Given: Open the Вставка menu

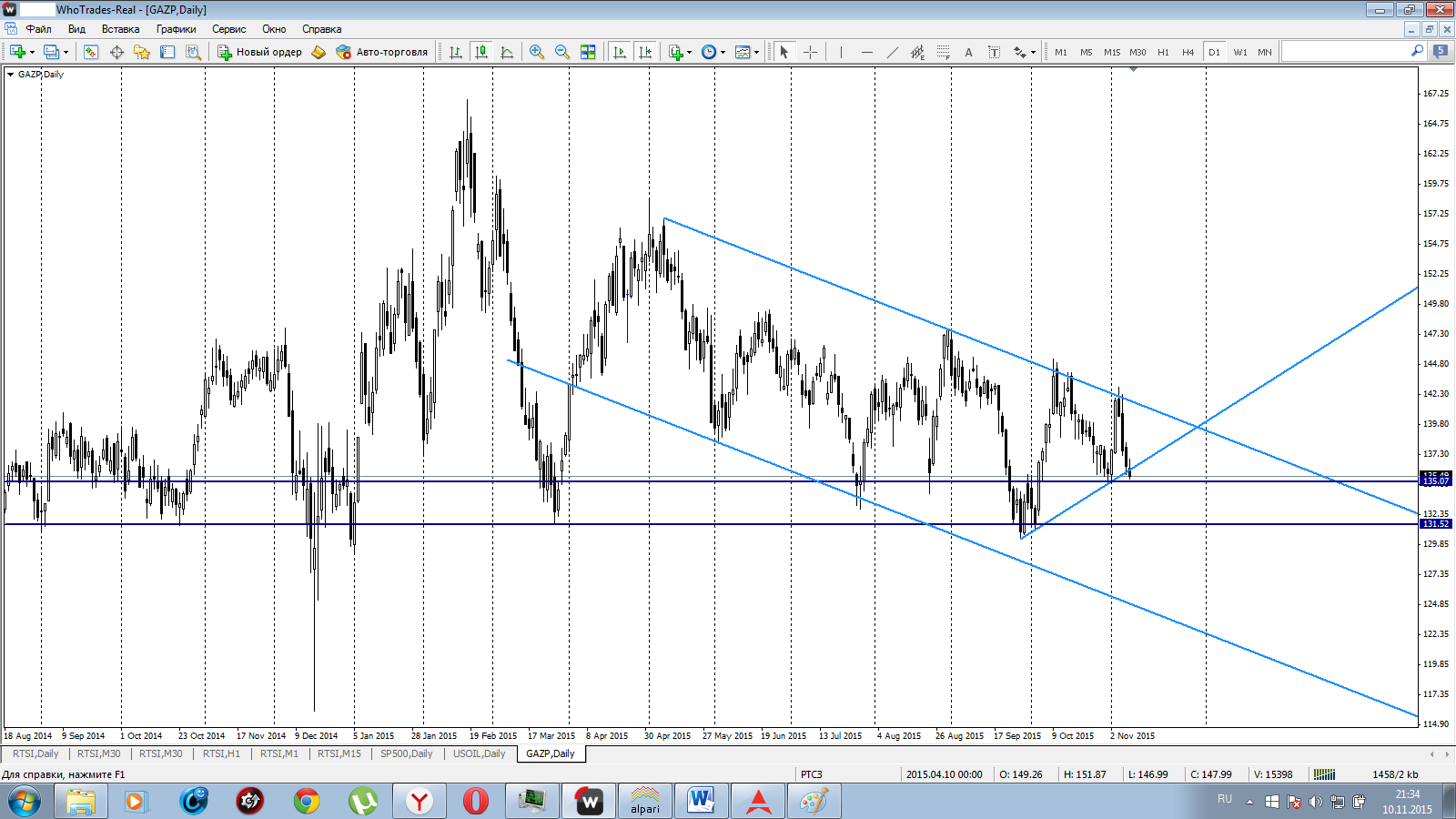Looking at the screenshot, I should click(120, 29).
